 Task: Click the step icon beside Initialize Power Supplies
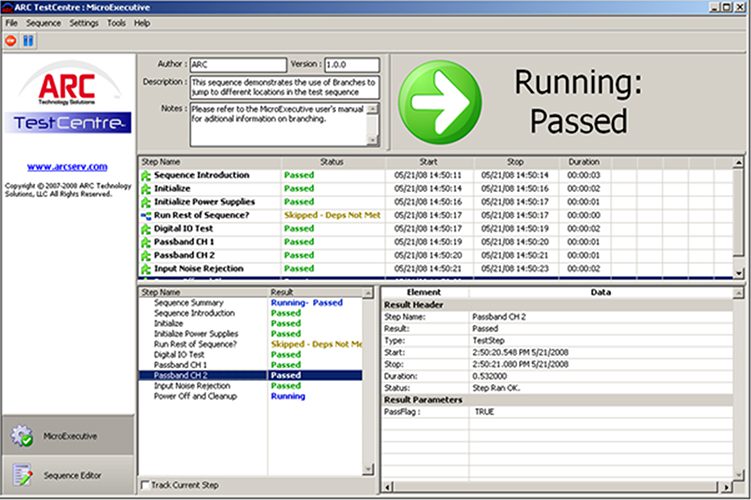146,202
